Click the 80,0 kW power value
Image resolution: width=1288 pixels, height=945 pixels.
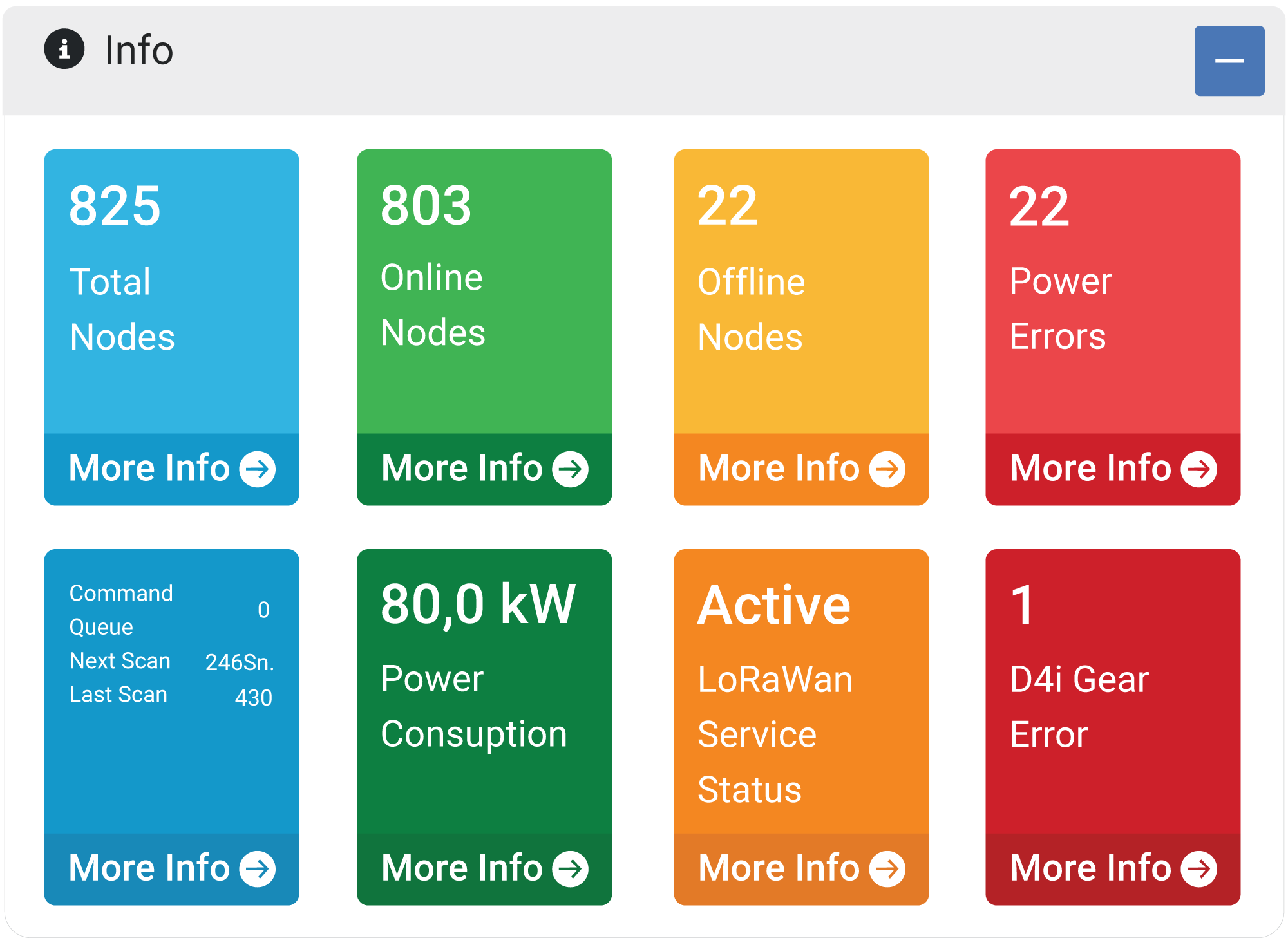click(478, 604)
